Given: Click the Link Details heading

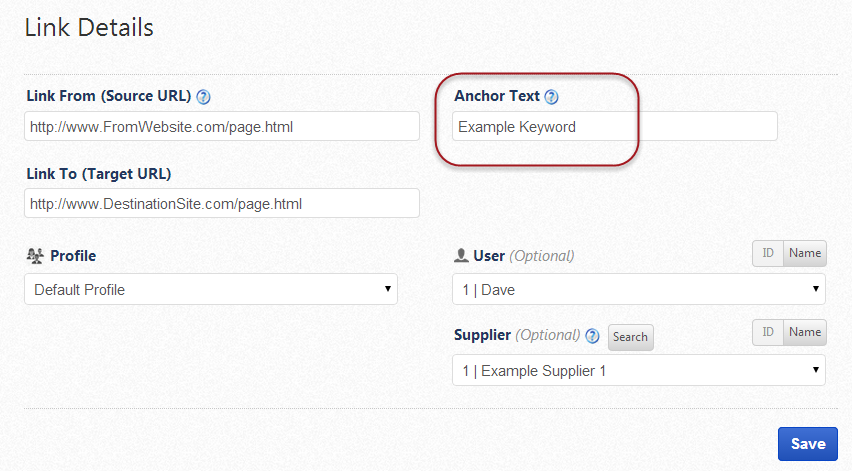Looking at the screenshot, I should (x=89, y=28).
